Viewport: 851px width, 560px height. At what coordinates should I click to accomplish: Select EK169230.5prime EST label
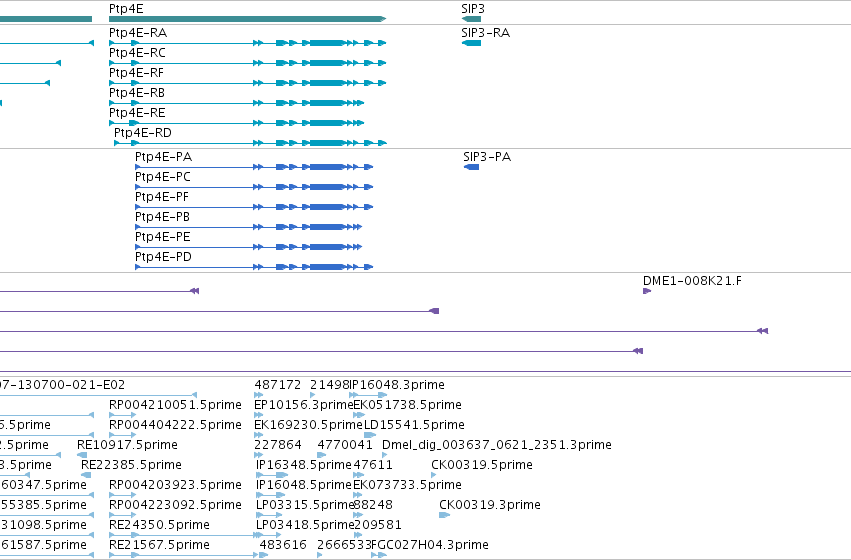(x=308, y=425)
